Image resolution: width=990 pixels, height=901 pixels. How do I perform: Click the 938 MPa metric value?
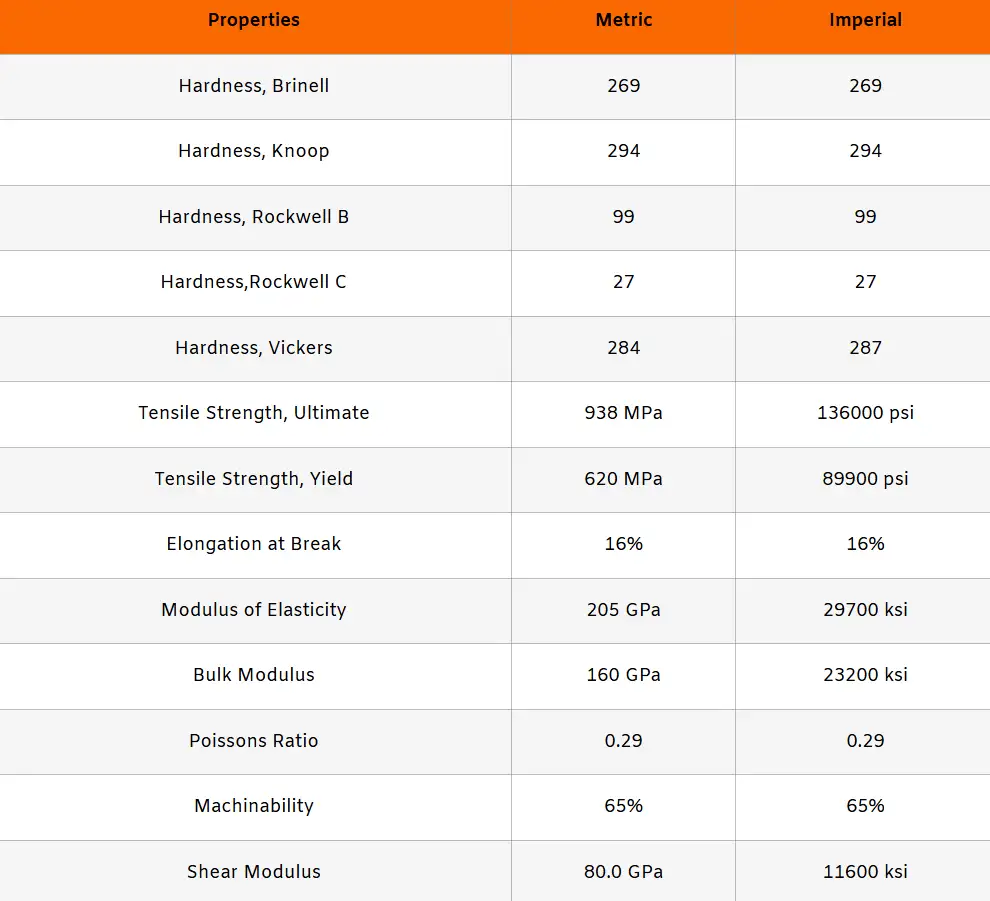(623, 413)
